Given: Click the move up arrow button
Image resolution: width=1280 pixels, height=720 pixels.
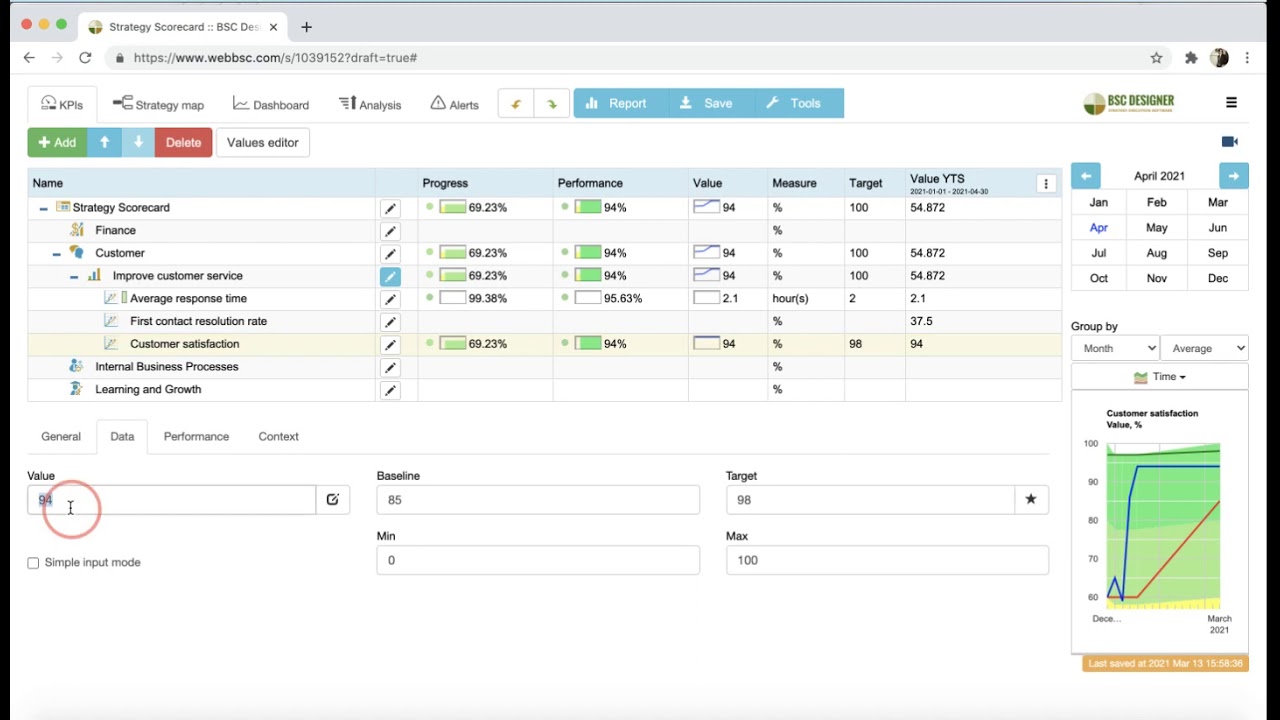Looking at the screenshot, I should click(x=104, y=143).
